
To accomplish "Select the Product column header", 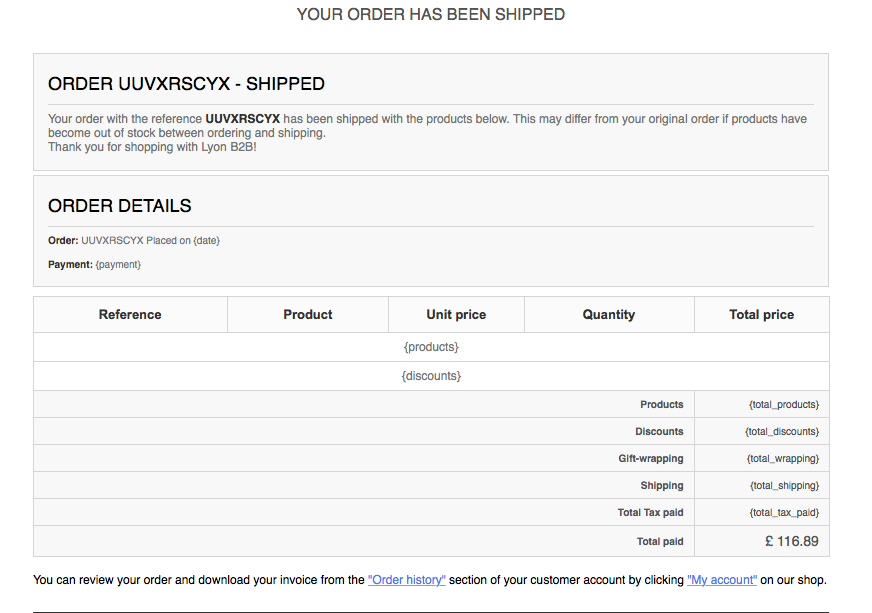I will (308, 314).
